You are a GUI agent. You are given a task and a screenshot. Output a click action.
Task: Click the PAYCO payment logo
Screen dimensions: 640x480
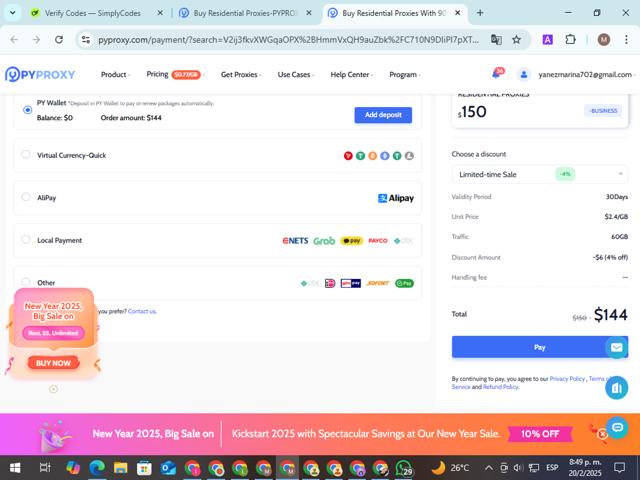pyautogui.click(x=378, y=240)
